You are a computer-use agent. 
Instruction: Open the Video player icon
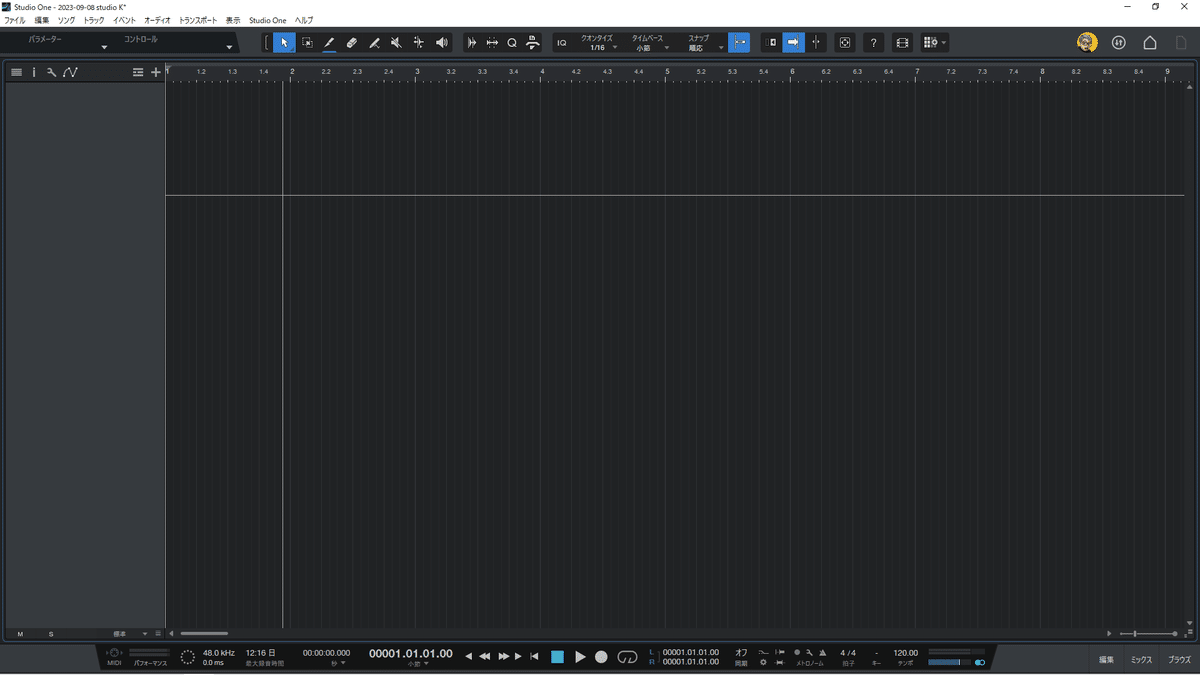903,43
